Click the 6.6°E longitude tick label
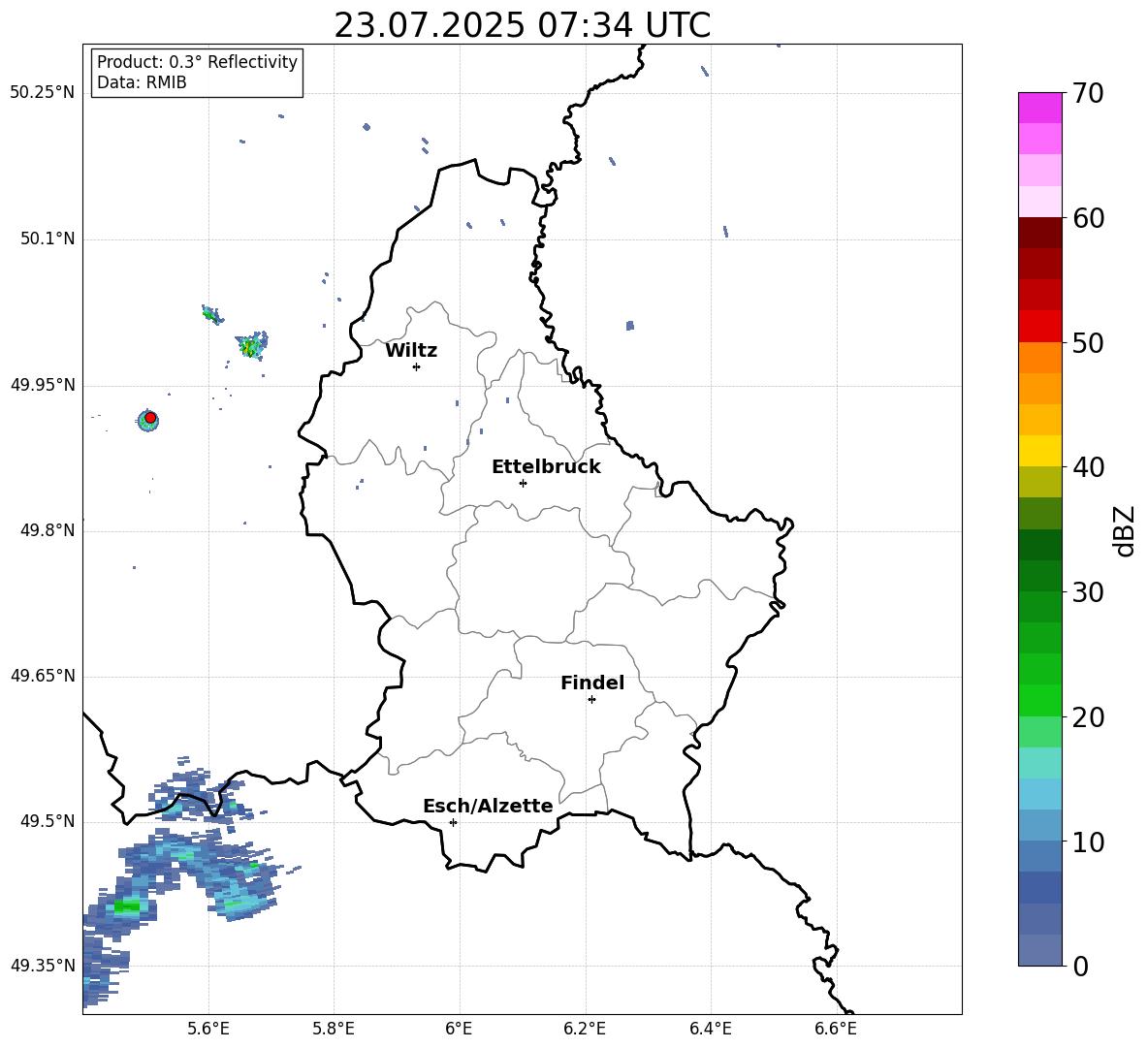1148x1048 pixels. [836, 1029]
